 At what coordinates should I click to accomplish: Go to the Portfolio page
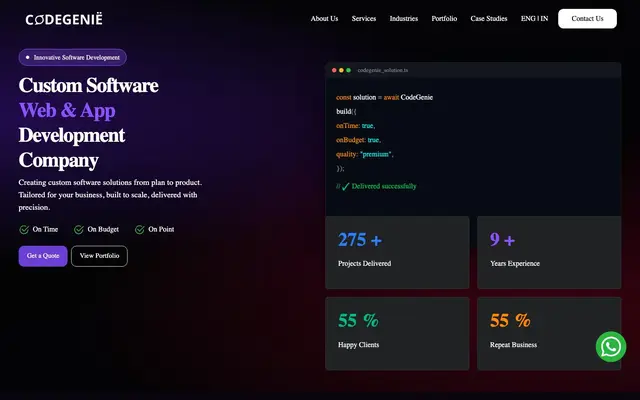pyautogui.click(x=444, y=19)
